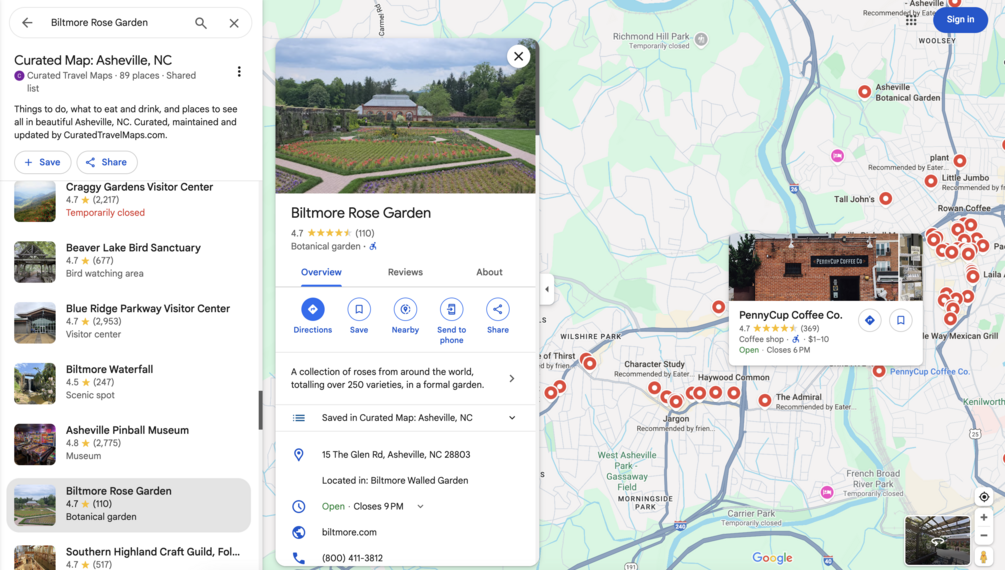Viewport: 1005px width, 570px height.
Task: Clear the search with the X icon
Action: 234,23
